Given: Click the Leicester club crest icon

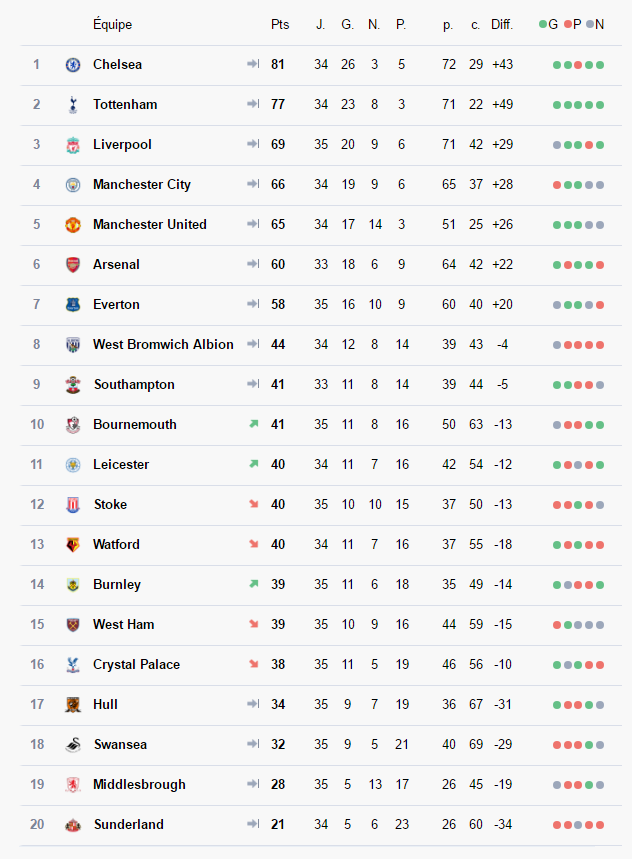Looking at the screenshot, I should (73, 465).
